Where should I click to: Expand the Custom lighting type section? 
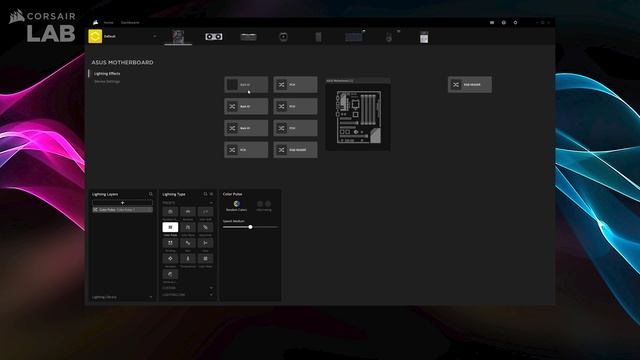211,288
